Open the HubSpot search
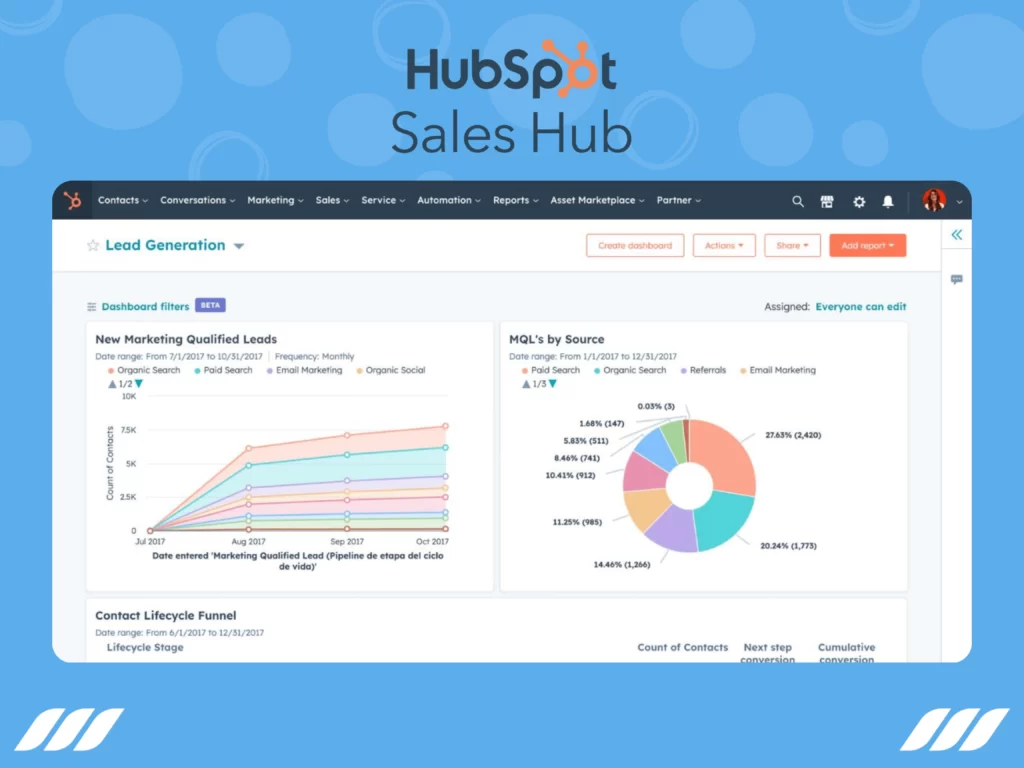The width and height of the screenshot is (1024, 768). click(798, 201)
